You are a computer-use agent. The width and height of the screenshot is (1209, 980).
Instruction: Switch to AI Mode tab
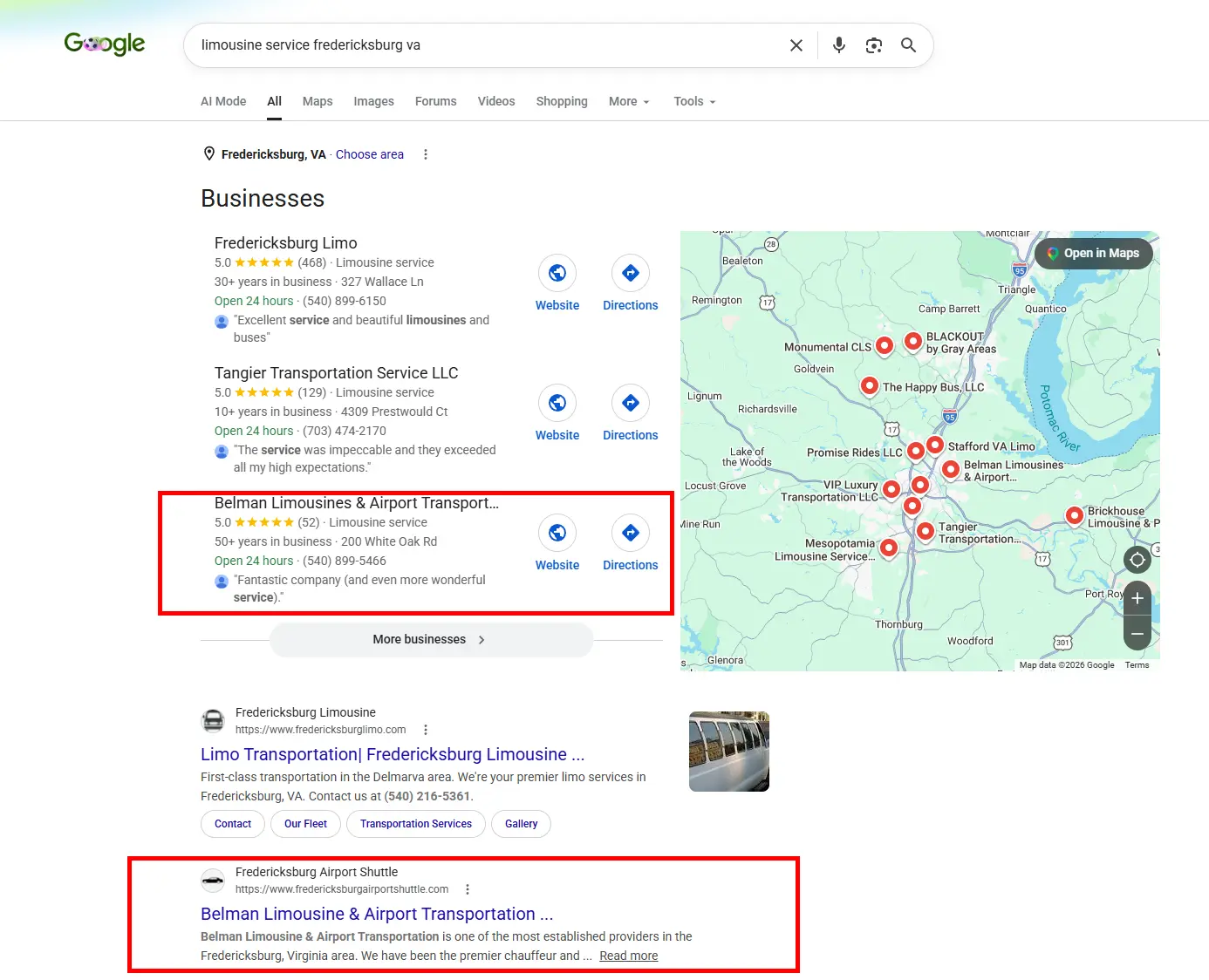coord(223,101)
